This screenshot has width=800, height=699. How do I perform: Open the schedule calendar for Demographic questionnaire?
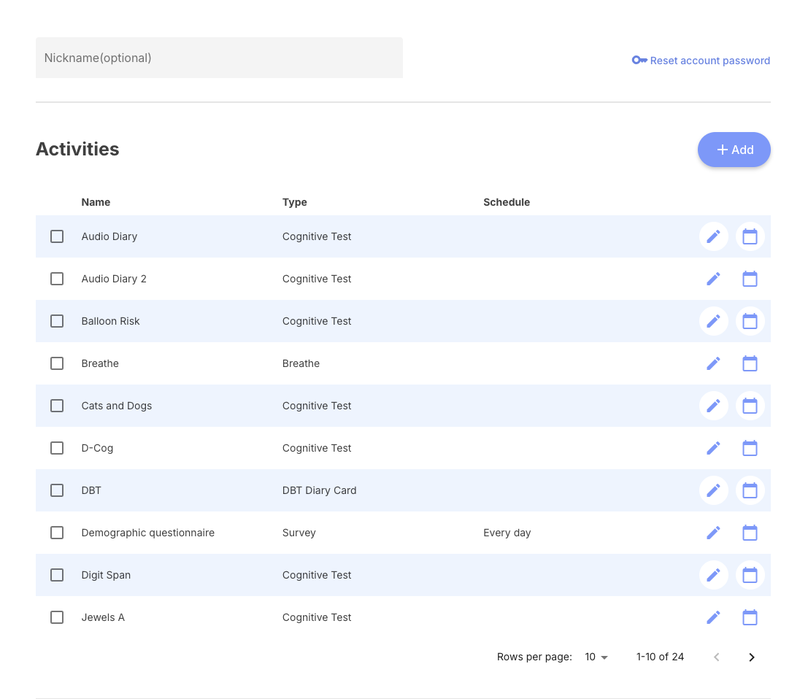coord(750,533)
